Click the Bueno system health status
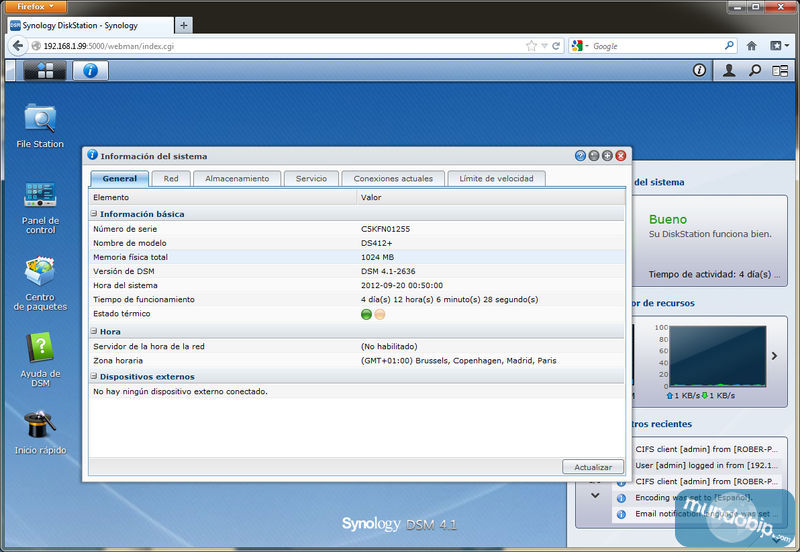Screen dimensions: 800x552 668,219
